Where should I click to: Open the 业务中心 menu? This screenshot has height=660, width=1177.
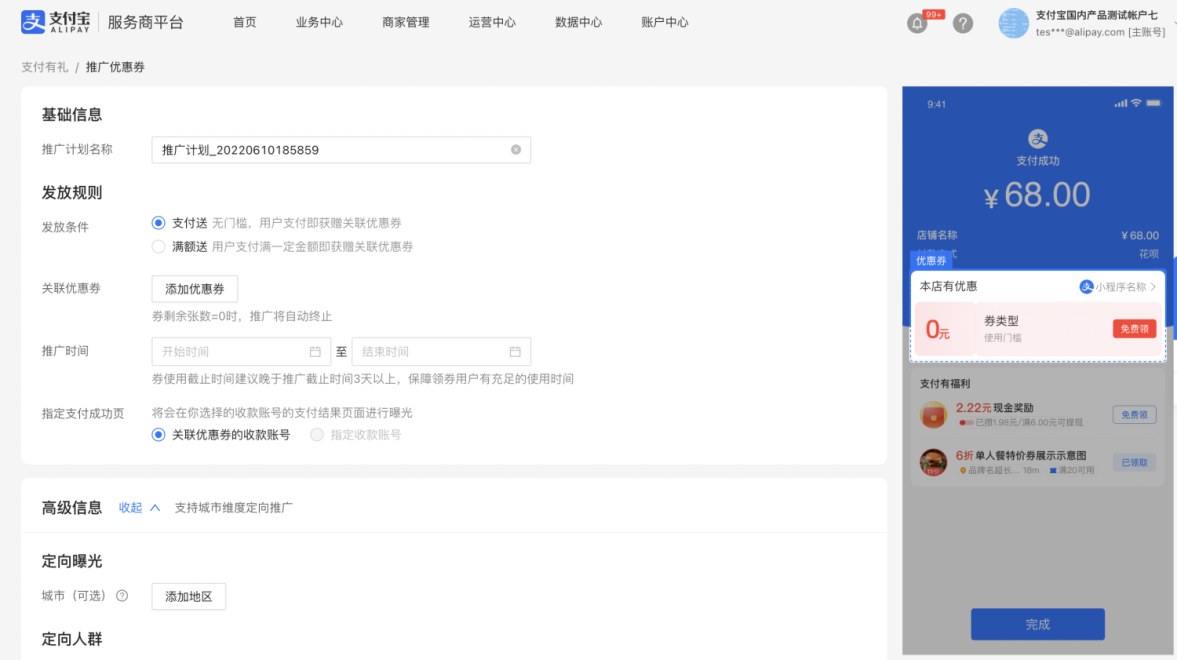pyautogui.click(x=319, y=23)
